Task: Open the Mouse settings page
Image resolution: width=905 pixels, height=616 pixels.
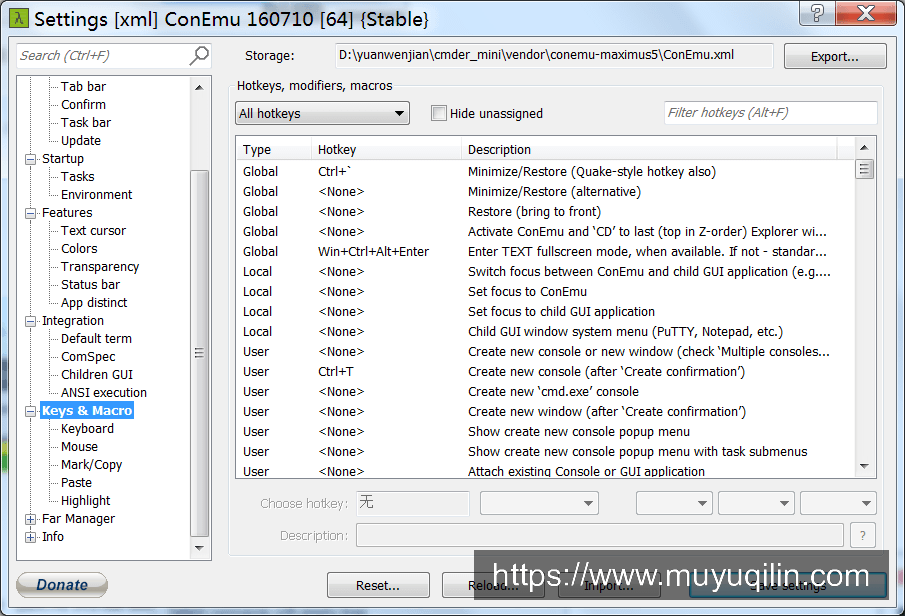Action: (79, 447)
